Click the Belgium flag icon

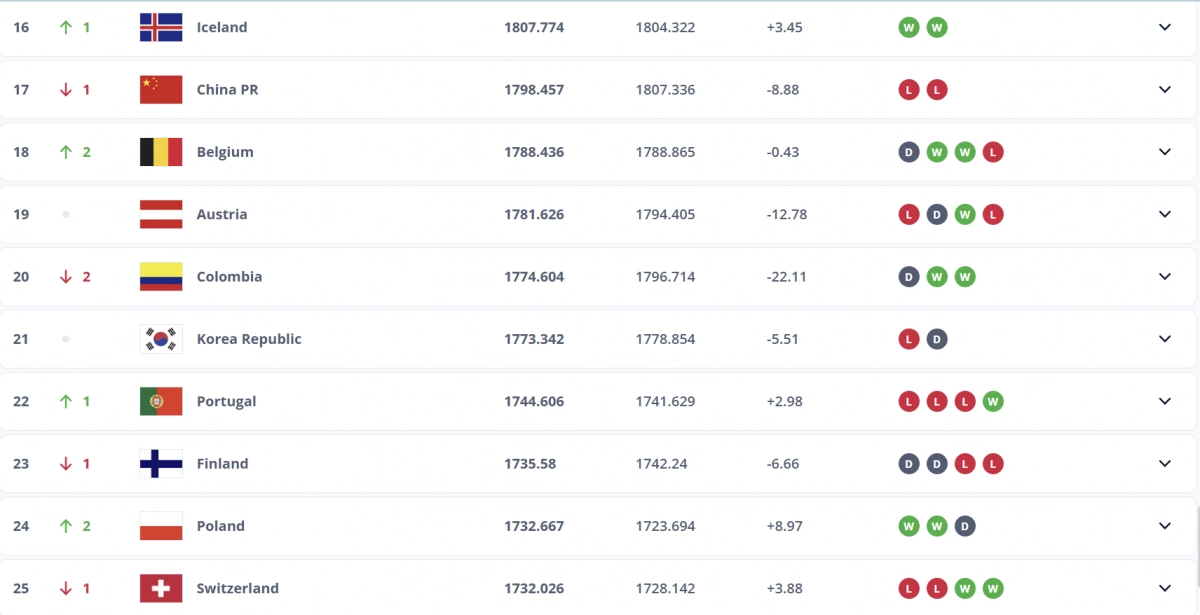(161, 152)
